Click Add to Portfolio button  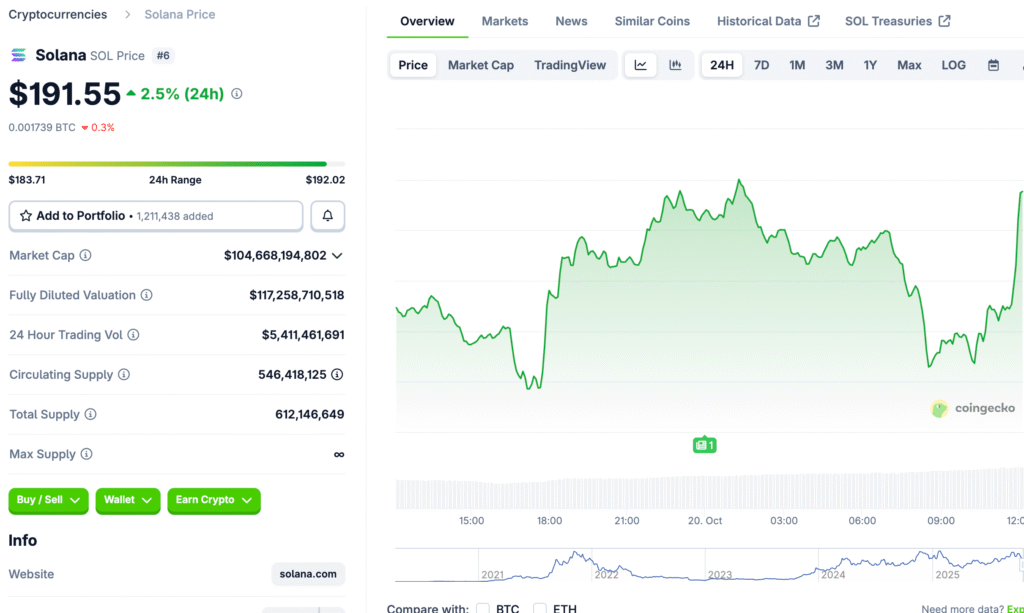click(155, 216)
